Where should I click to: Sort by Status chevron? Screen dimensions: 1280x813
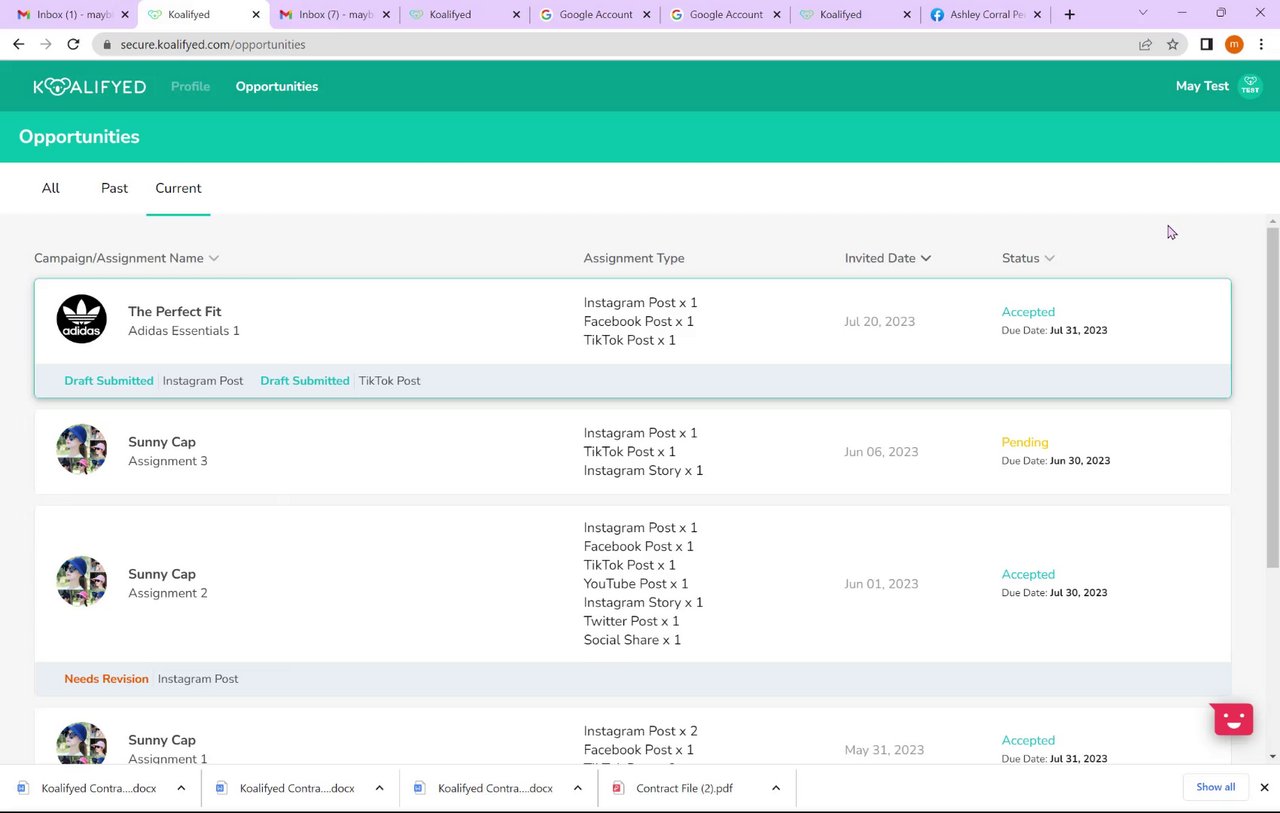click(x=1049, y=258)
